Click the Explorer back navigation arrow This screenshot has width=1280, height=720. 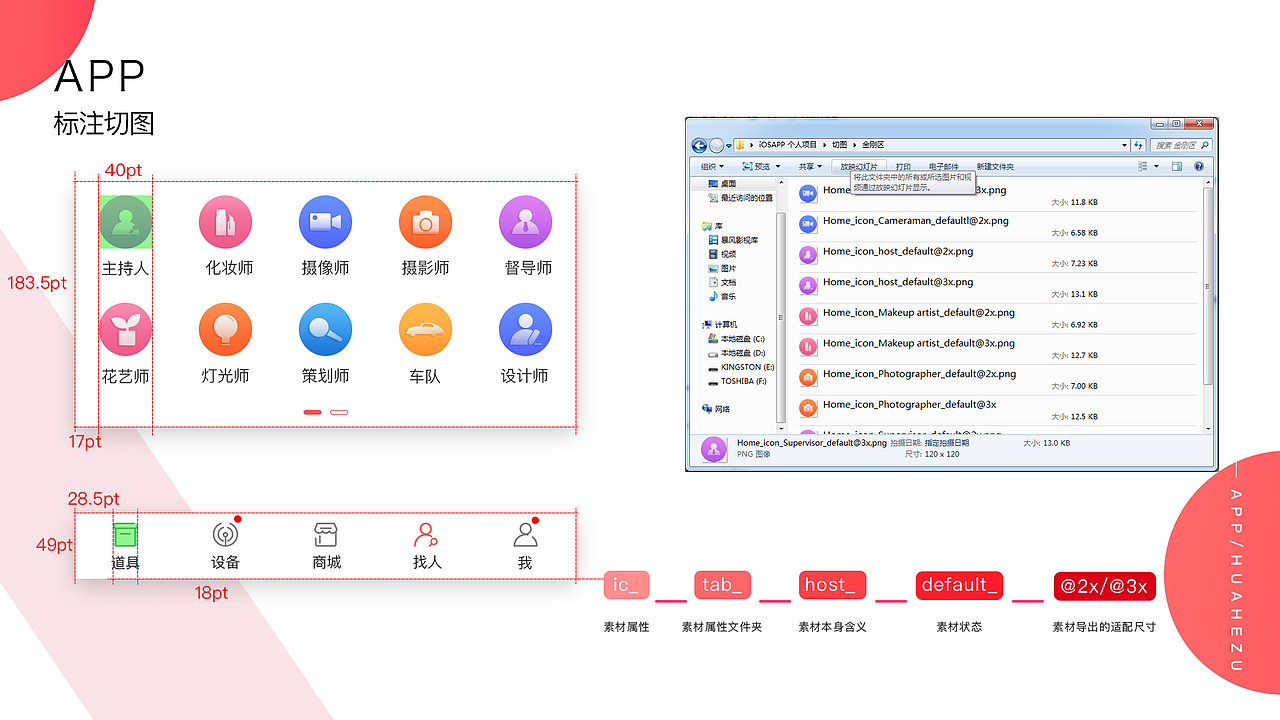click(699, 146)
